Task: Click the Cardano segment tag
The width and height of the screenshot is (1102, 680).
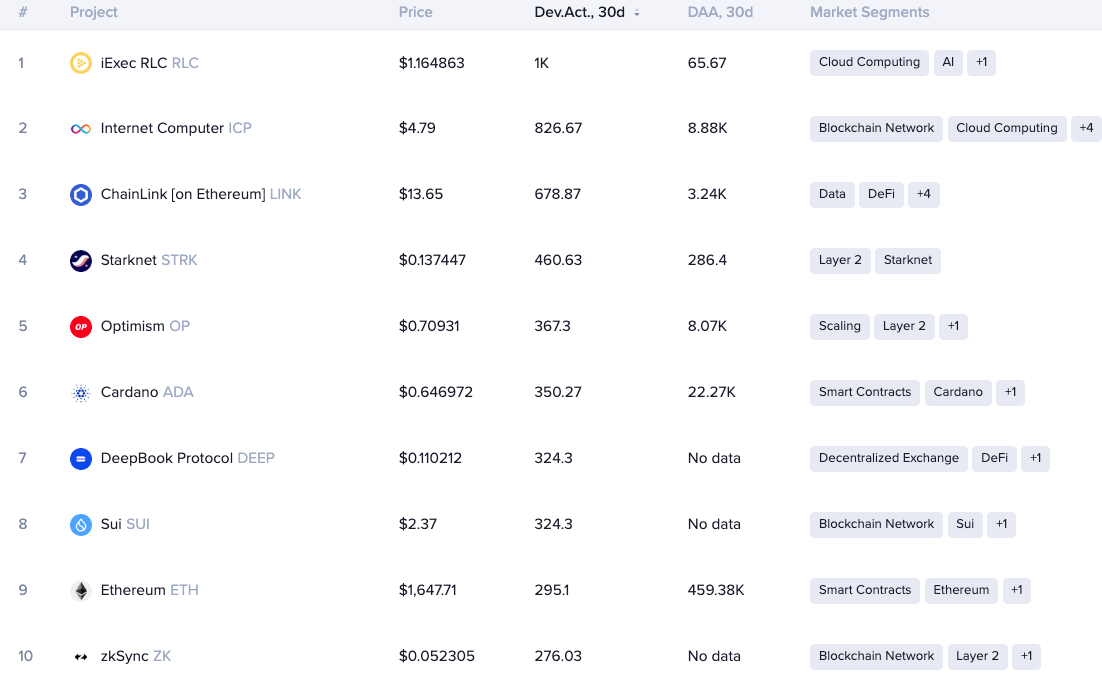Action: (x=958, y=393)
